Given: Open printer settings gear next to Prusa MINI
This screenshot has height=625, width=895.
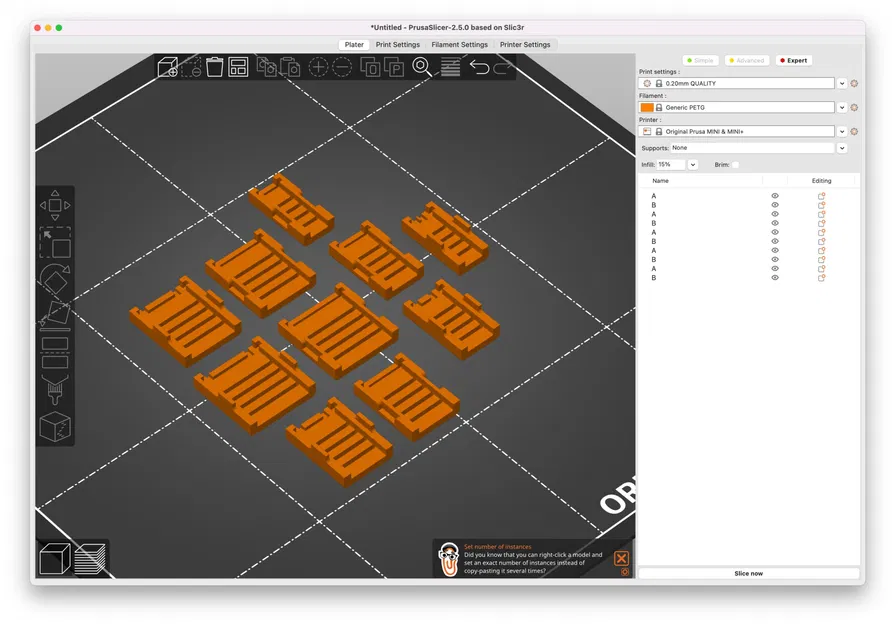Looking at the screenshot, I should 854,131.
